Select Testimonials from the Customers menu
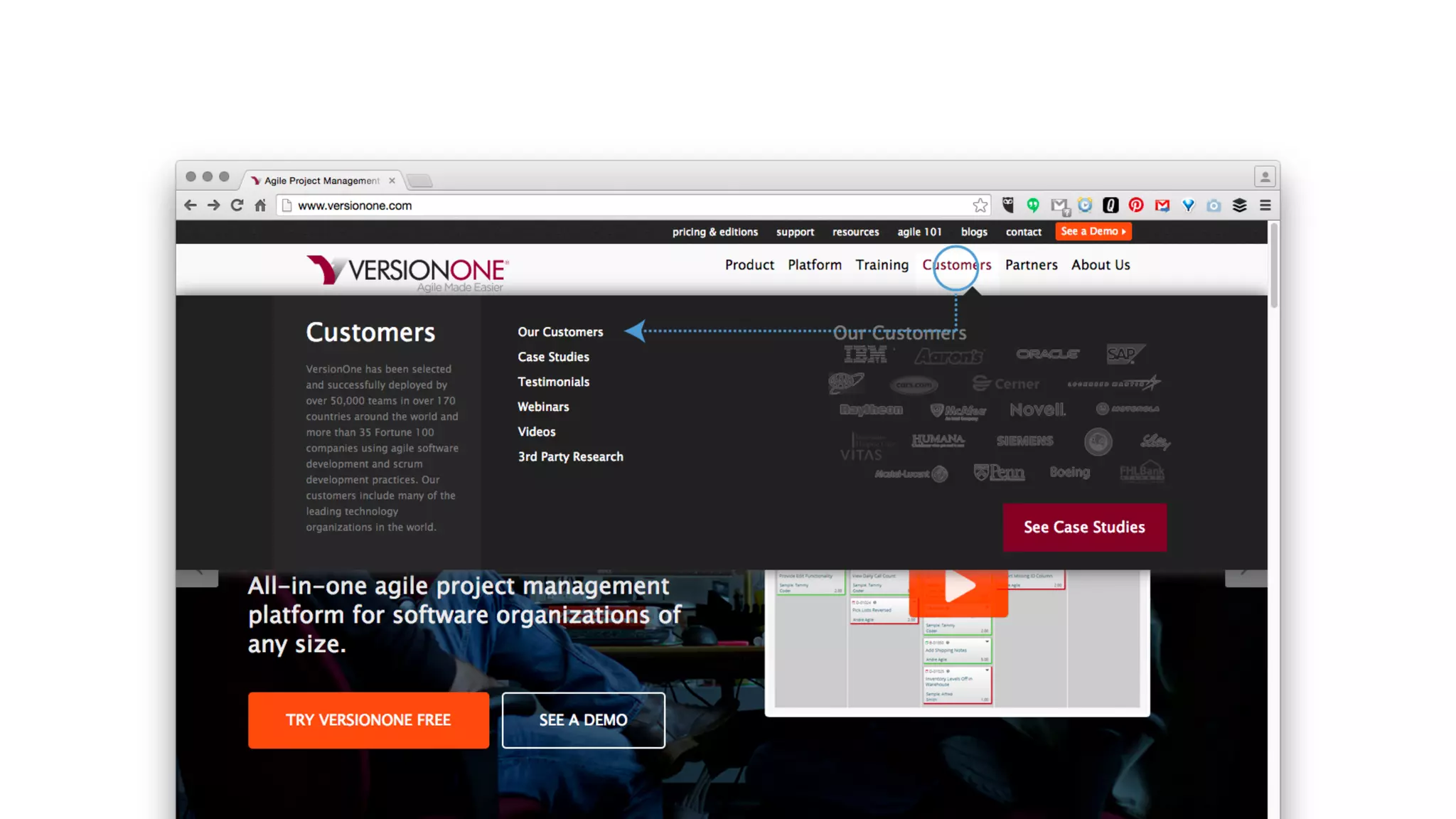The width and height of the screenshot is (1456, 819). pyautogui.click(x=553, y=382)
